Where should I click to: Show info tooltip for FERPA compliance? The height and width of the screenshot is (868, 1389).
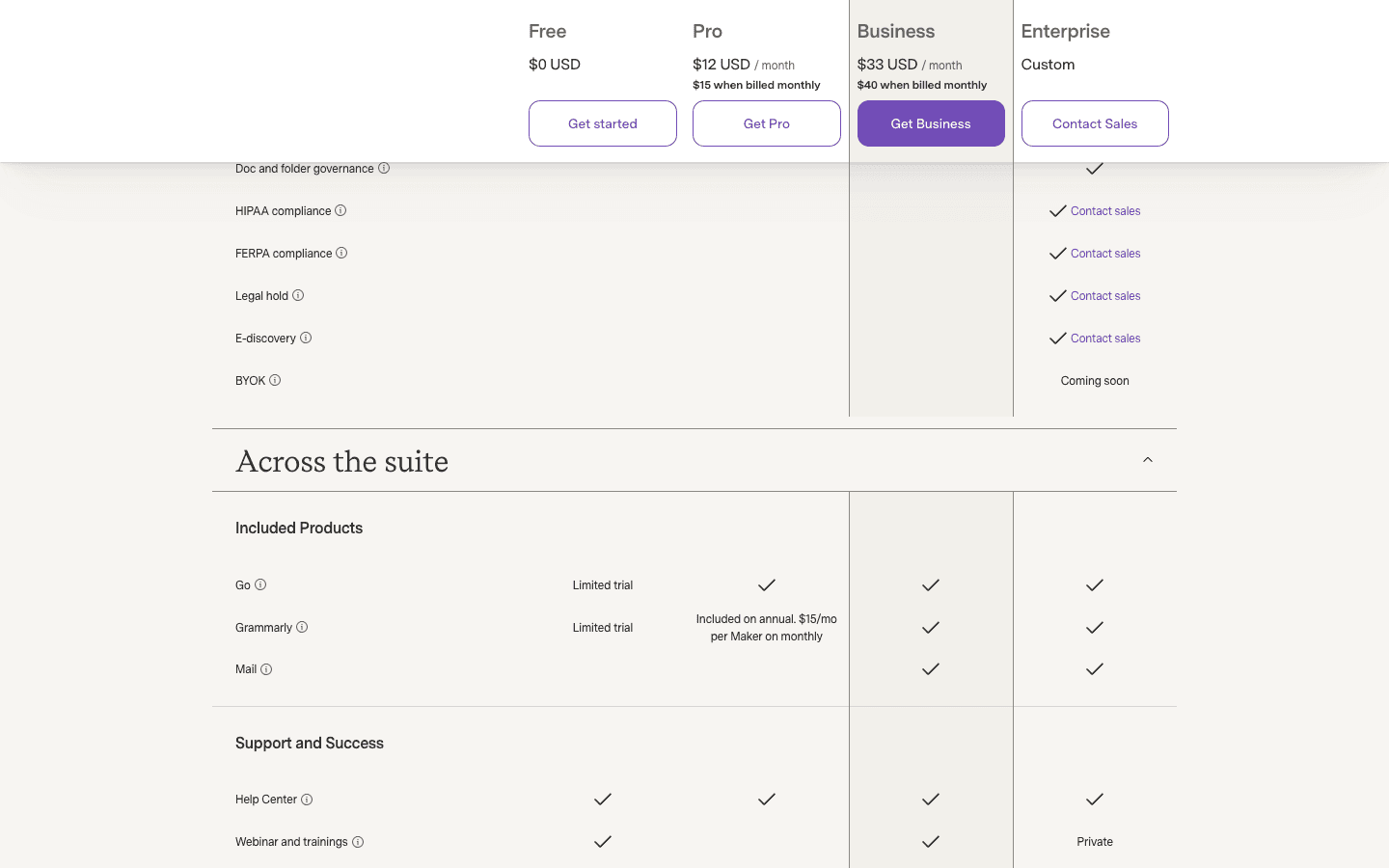(341, 253)
